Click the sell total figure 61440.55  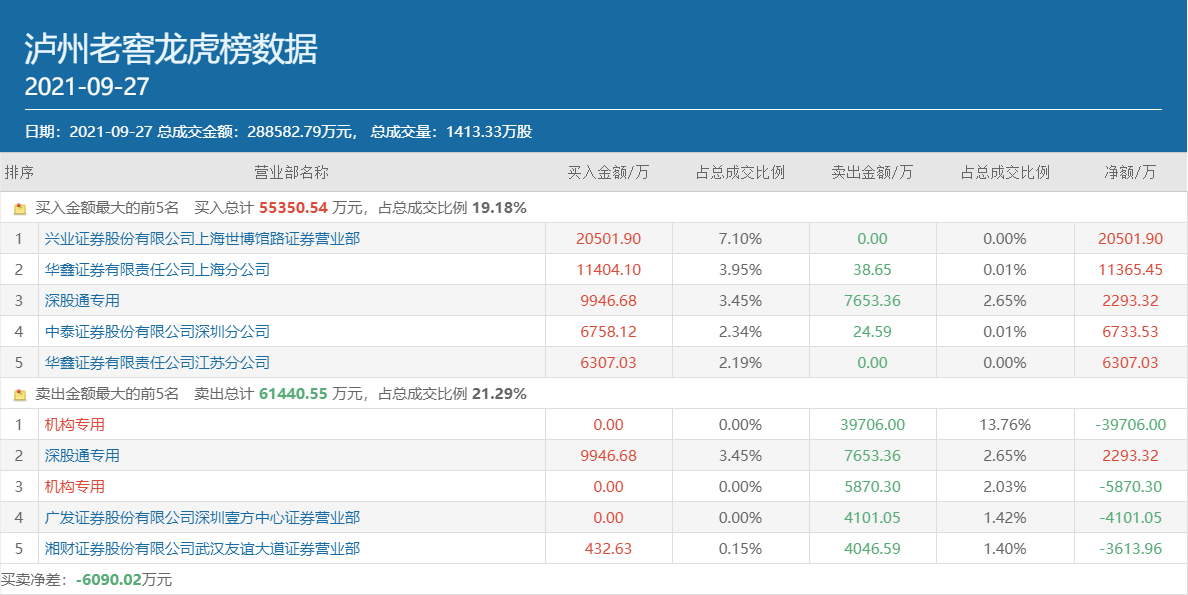click(x=293, y=394)
